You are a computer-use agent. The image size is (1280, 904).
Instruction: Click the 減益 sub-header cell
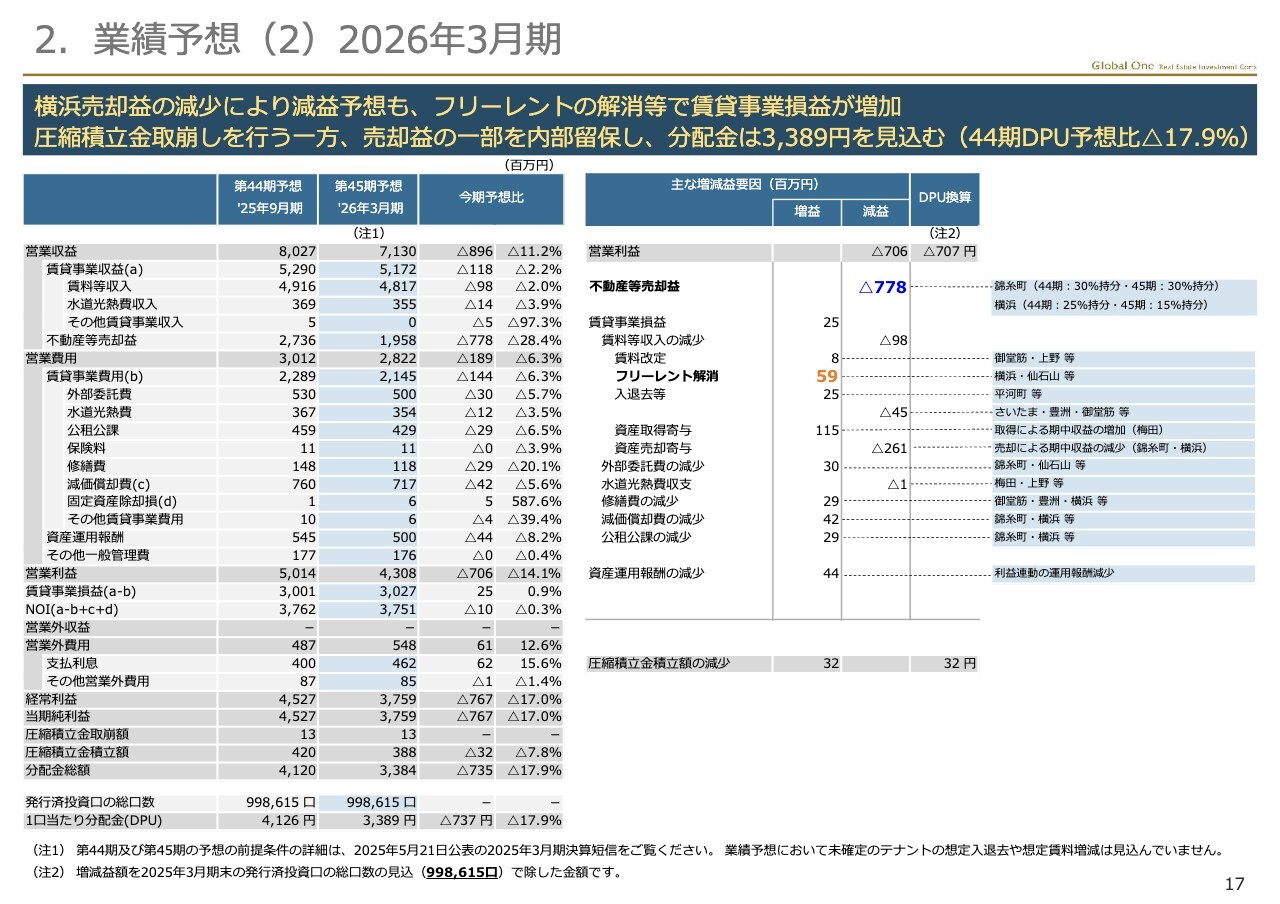point(874,211)
